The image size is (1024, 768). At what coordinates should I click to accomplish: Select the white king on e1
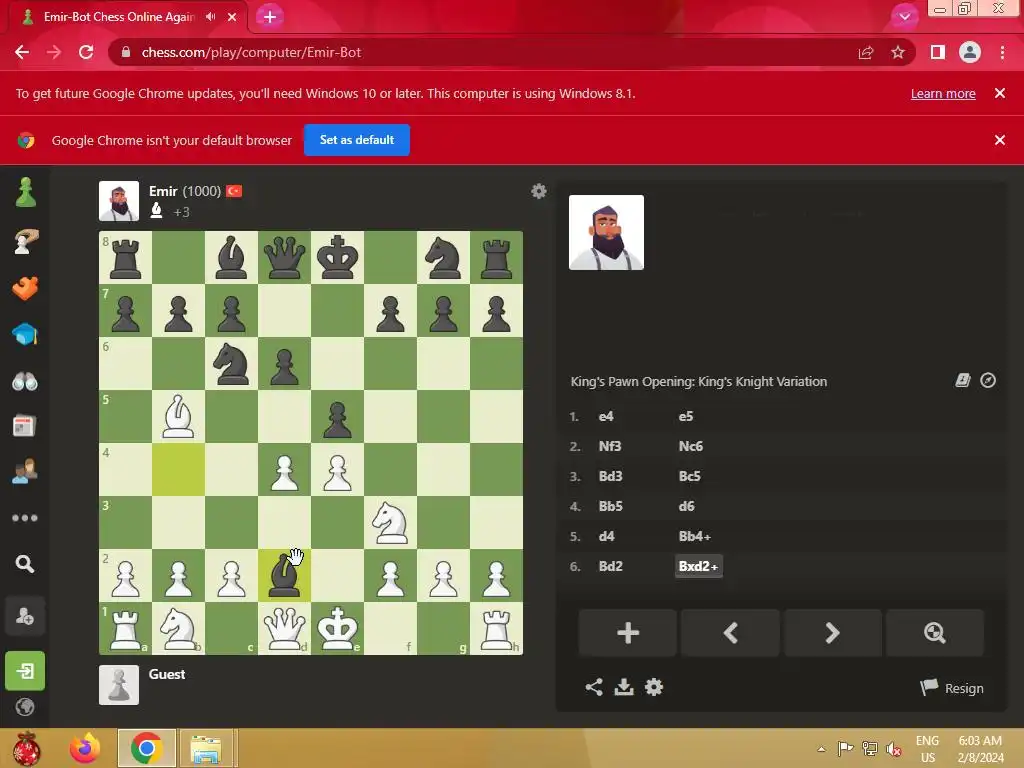337,628
